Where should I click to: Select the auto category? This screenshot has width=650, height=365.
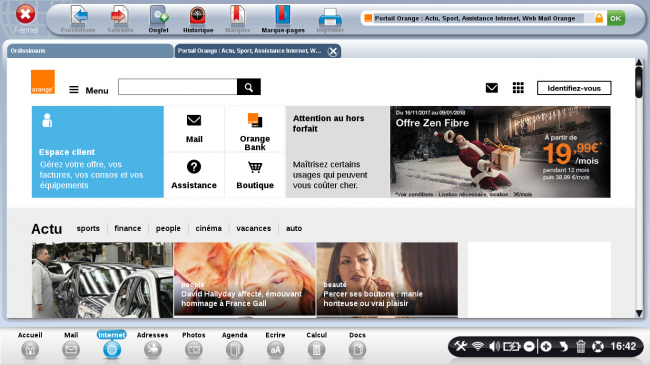[294, 228]
